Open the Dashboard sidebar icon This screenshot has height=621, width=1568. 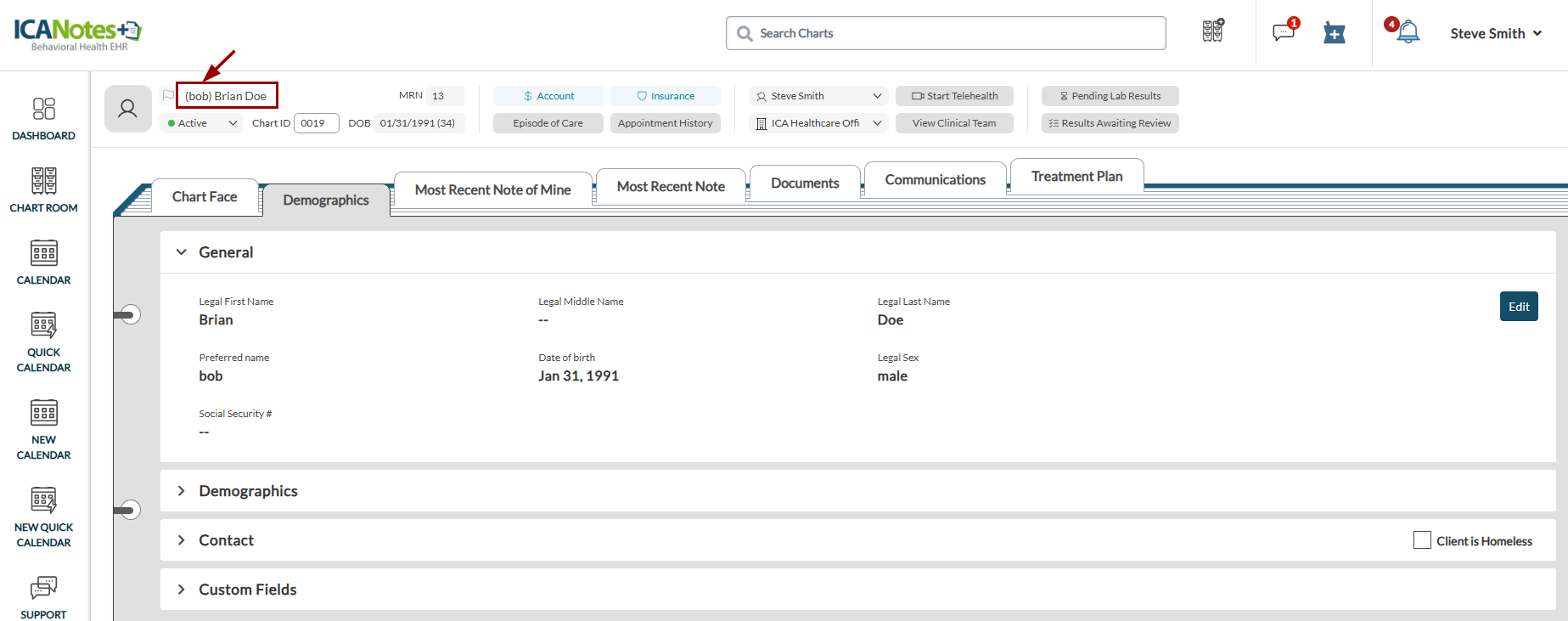[x=43, y=109]
